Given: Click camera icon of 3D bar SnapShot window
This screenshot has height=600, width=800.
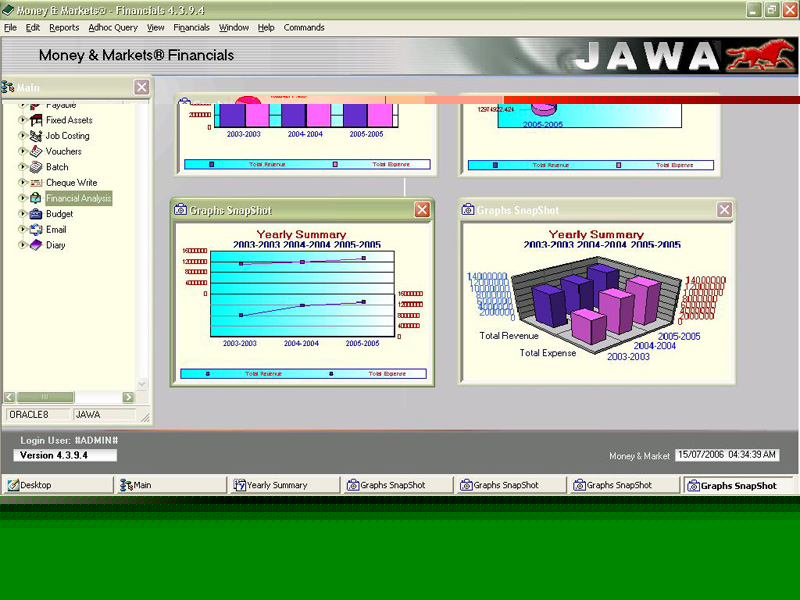Looking at the screenshot, I should [x=468, y=210].
